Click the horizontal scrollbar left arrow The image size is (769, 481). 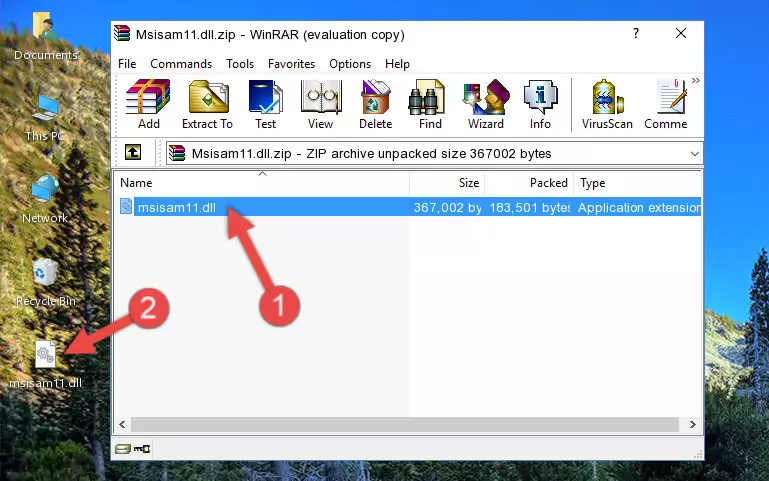click(x=123, y=425)
